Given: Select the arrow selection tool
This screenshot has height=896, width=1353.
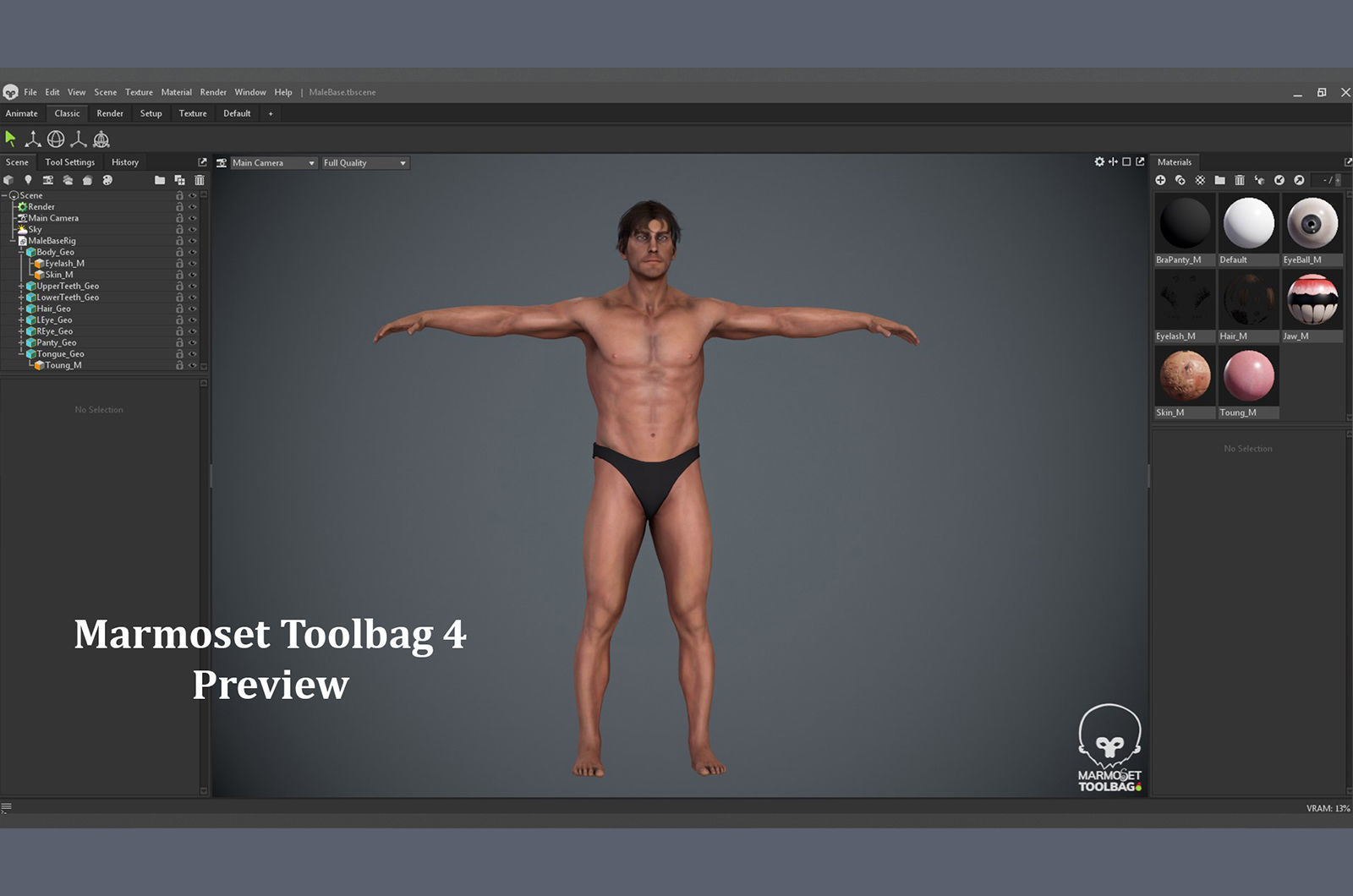Looking at the screenshot, I should (10, 139).
